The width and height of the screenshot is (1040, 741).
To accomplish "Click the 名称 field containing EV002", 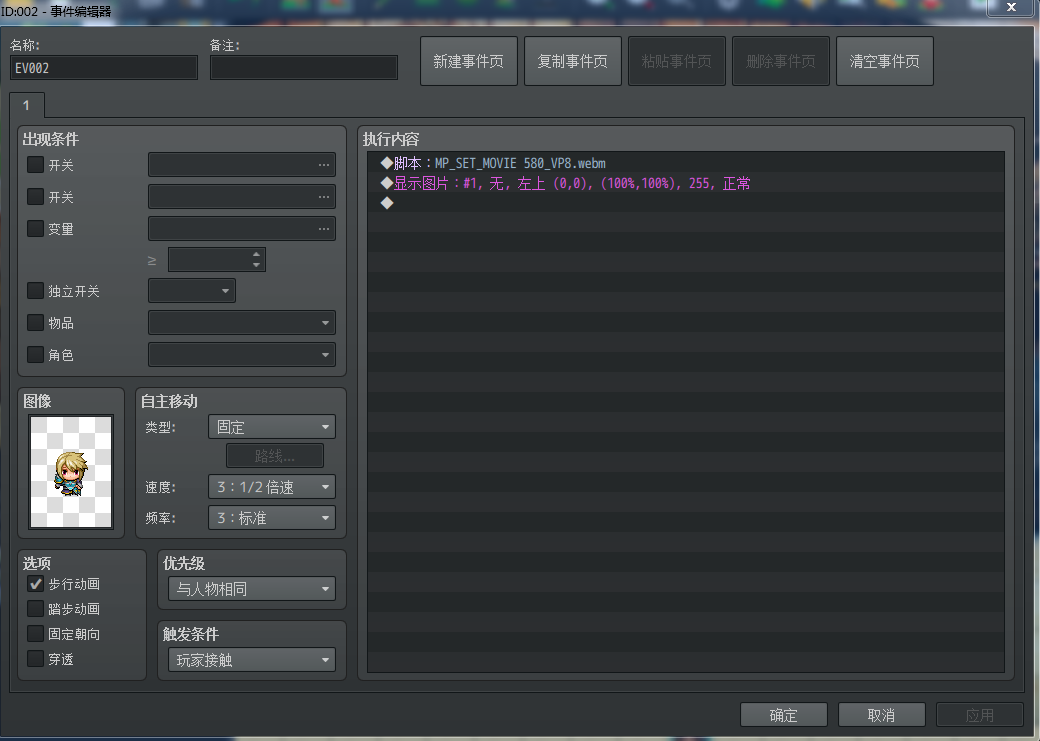I will point(104,68).
